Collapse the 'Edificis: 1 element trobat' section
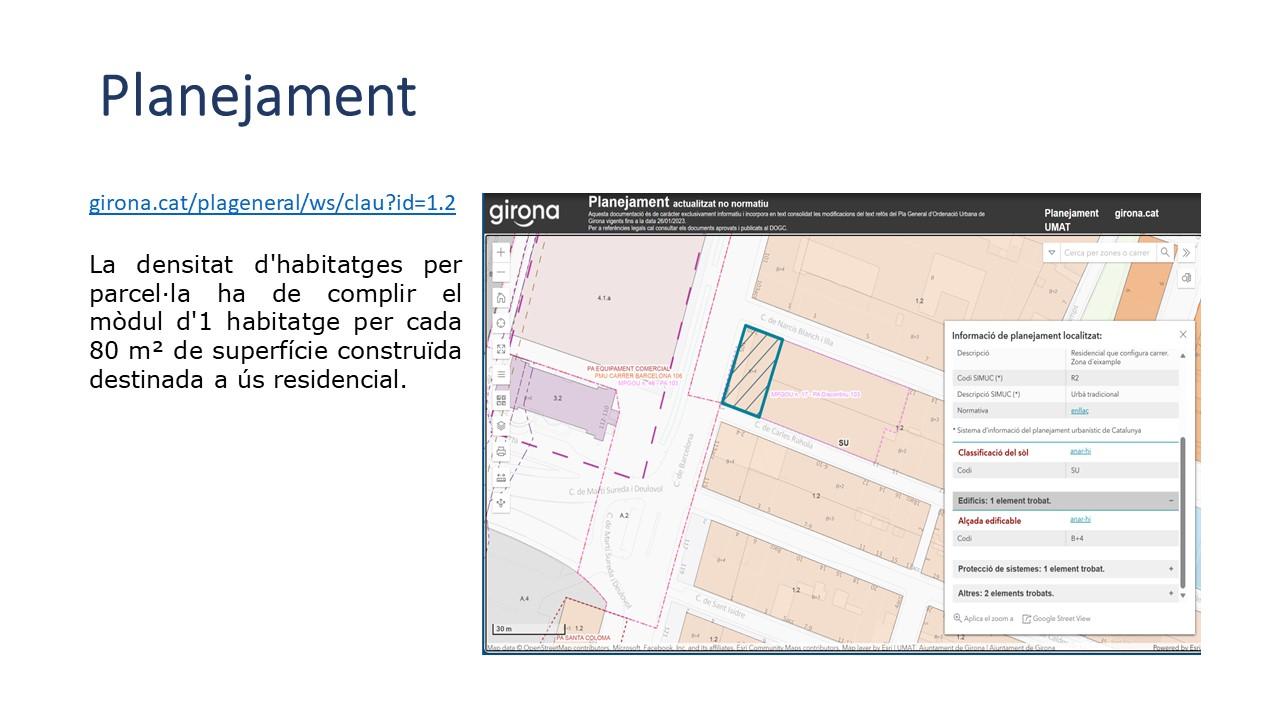The height and width of the screenshot is (720, 1280). 1170,500
